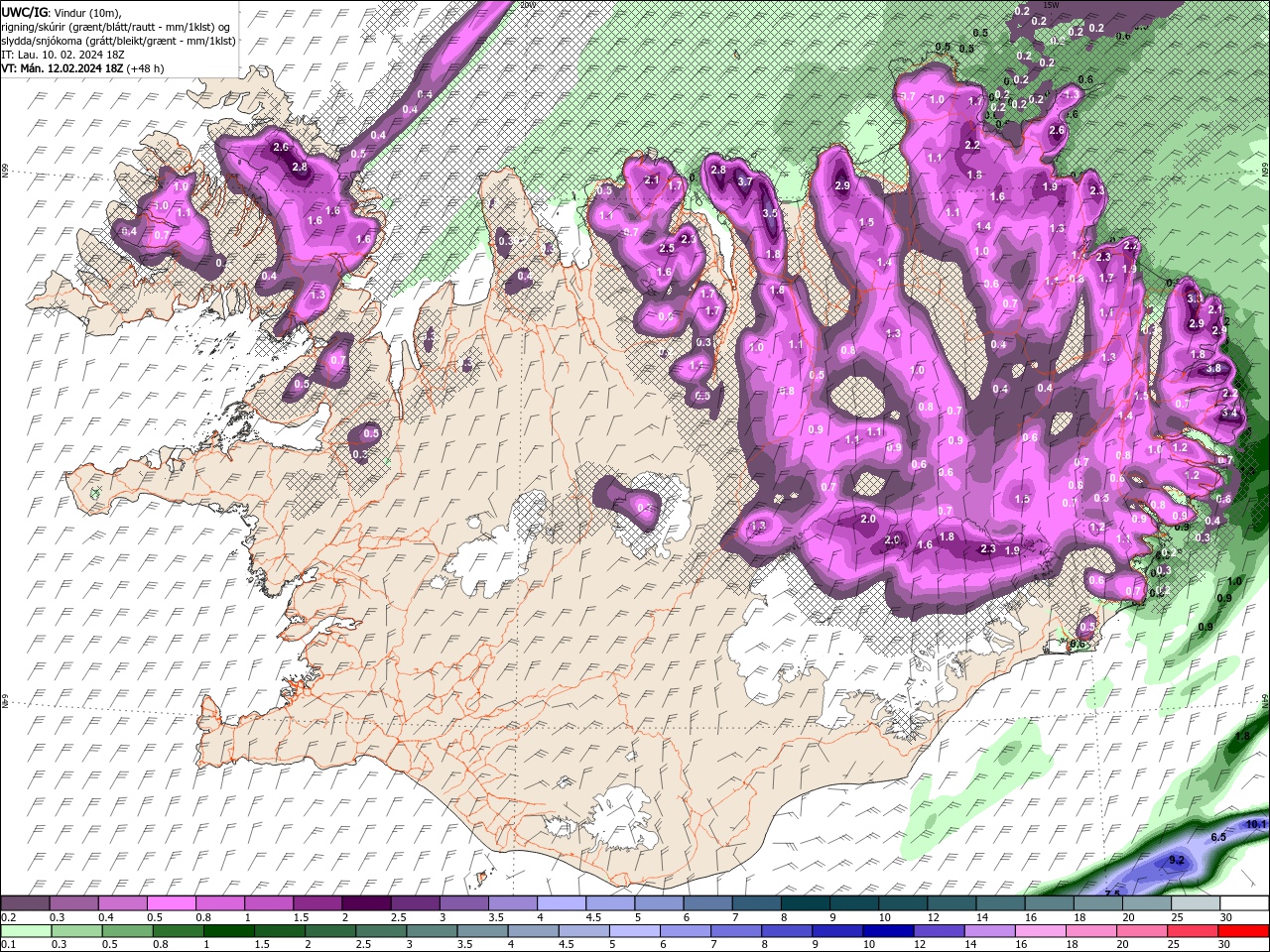This screenshot has width=1270, height=952.
Task: Click the '15W' longitude label on the map edge
Action: (1053, 5)
